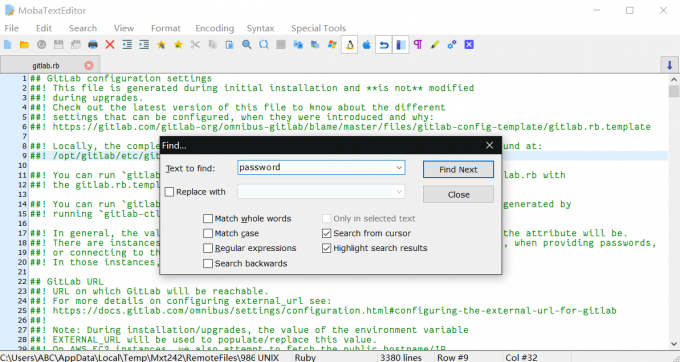This screenshot has height=362, width=680.
Task: Click the Row #9 status entry
Action: pyautogui.click(x=452, y=358)
